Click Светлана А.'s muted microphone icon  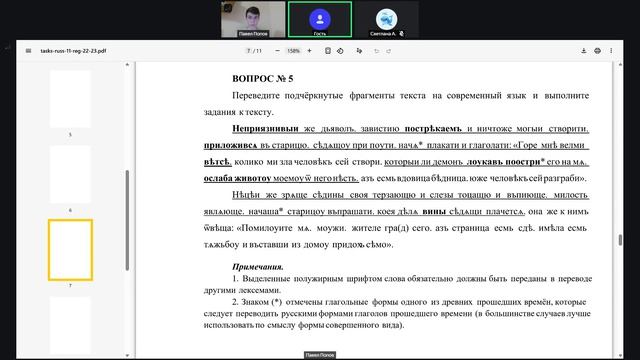click(x=402, y=34)
